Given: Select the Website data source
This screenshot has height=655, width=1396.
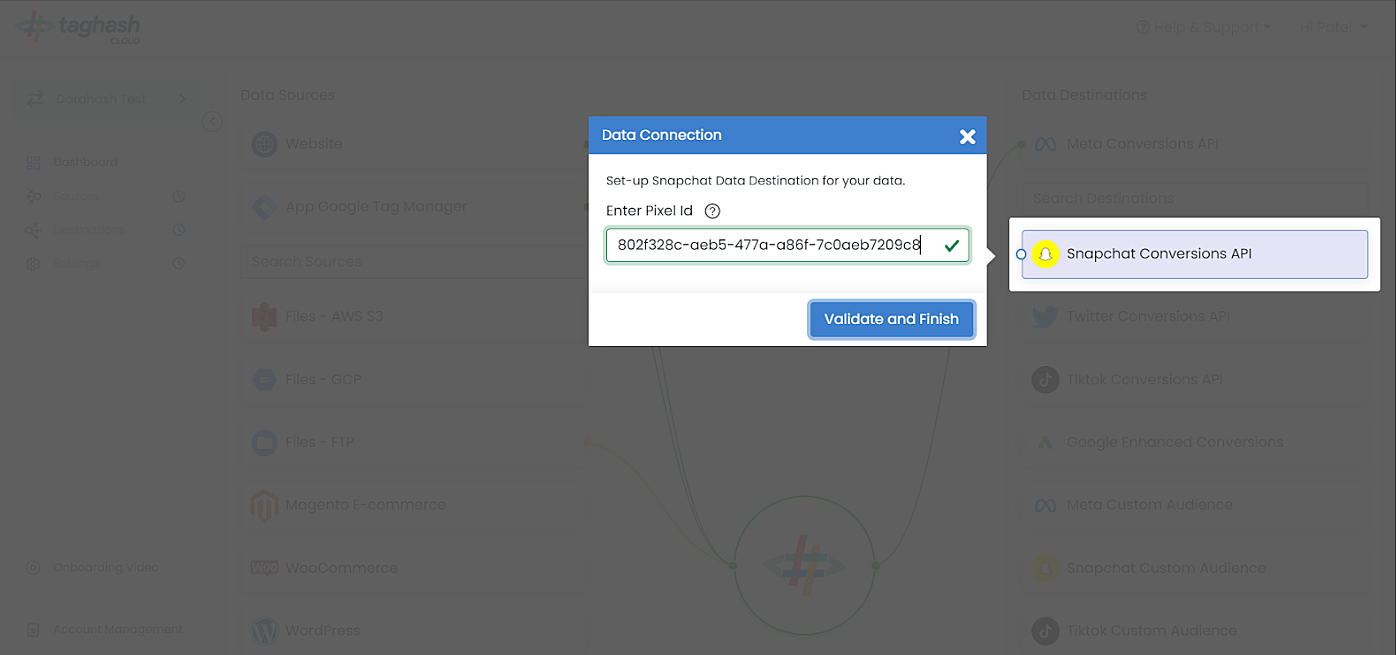Looking at the screenshot, I should [413, 144].
